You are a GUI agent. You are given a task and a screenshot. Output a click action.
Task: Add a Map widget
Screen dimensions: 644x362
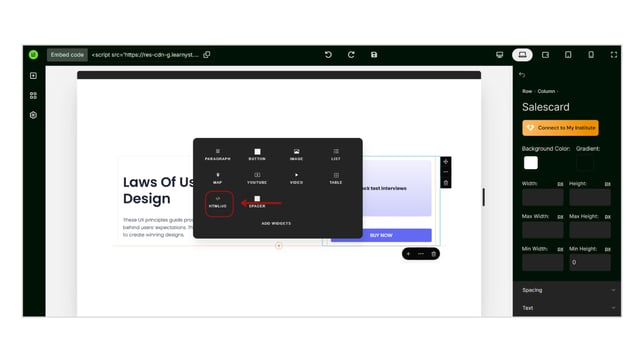(x=218, y=178)
